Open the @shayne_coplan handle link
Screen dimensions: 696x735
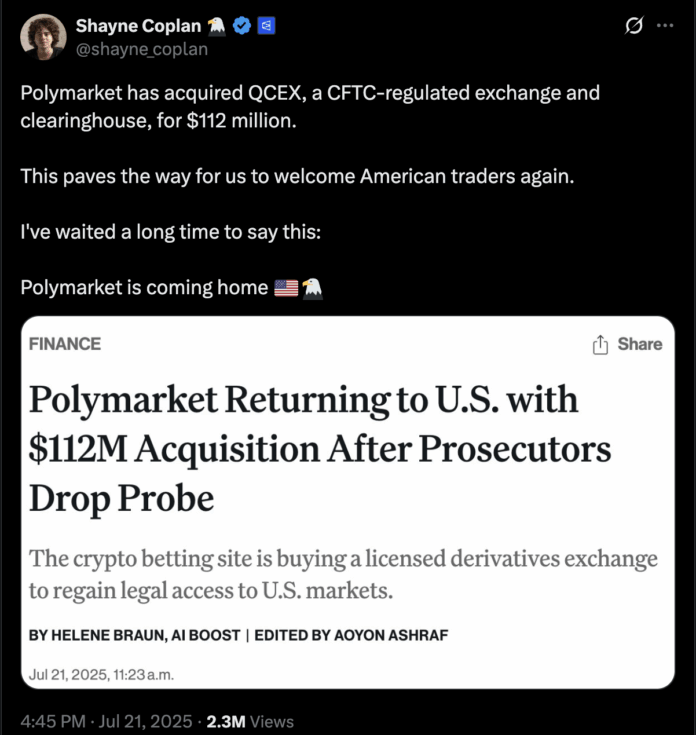pyautogui.click(x=144, y=48)
